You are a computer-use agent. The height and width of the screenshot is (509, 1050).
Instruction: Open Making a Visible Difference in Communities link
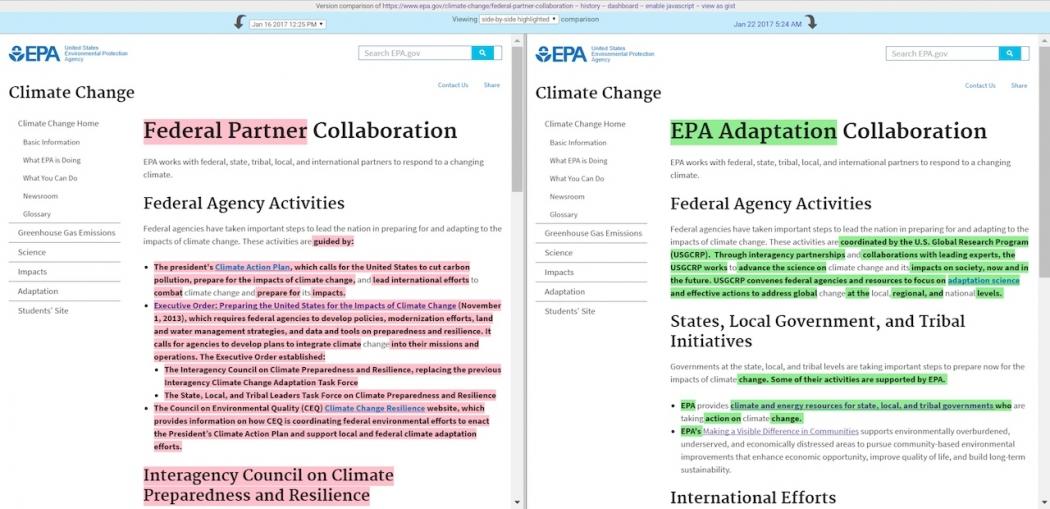click(x=780, y=431)
